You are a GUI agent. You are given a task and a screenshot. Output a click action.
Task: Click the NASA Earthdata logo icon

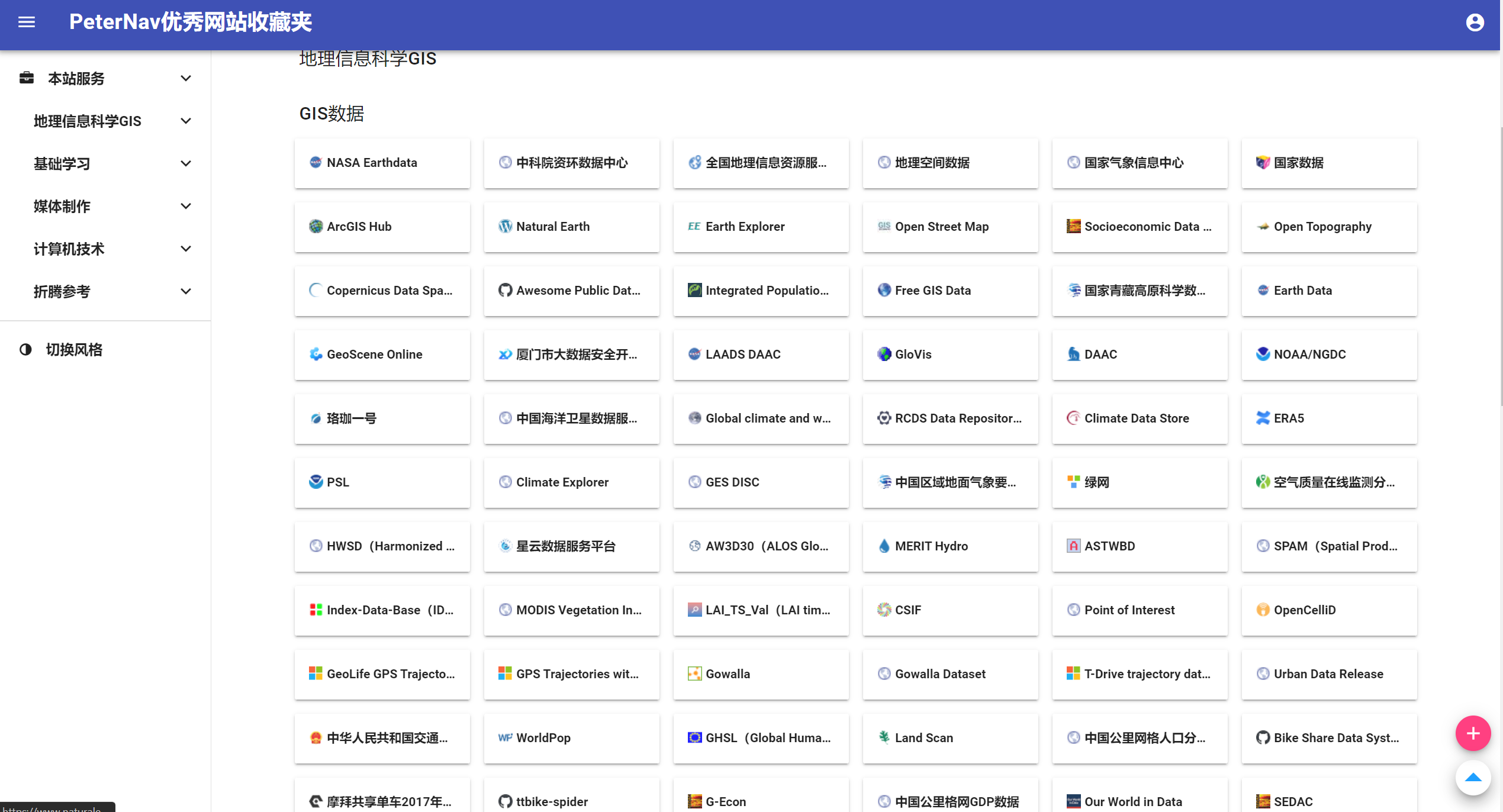pyautogui.click(x=316, y=162)
